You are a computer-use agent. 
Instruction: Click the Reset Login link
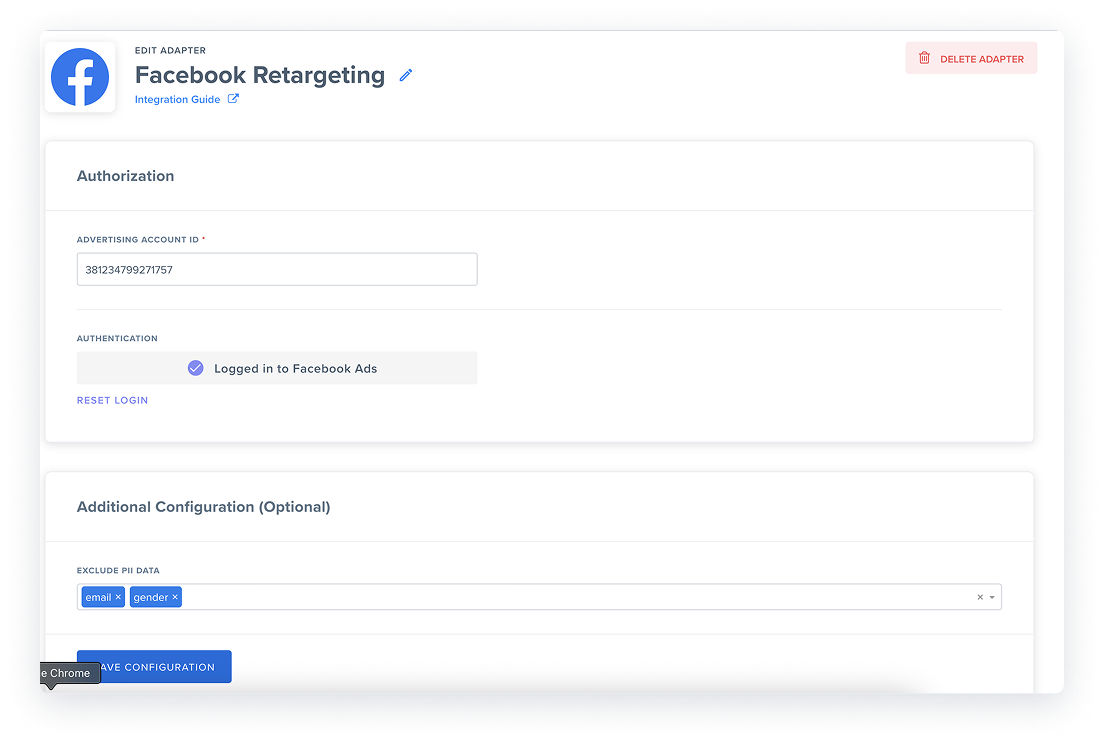(113, 400)
